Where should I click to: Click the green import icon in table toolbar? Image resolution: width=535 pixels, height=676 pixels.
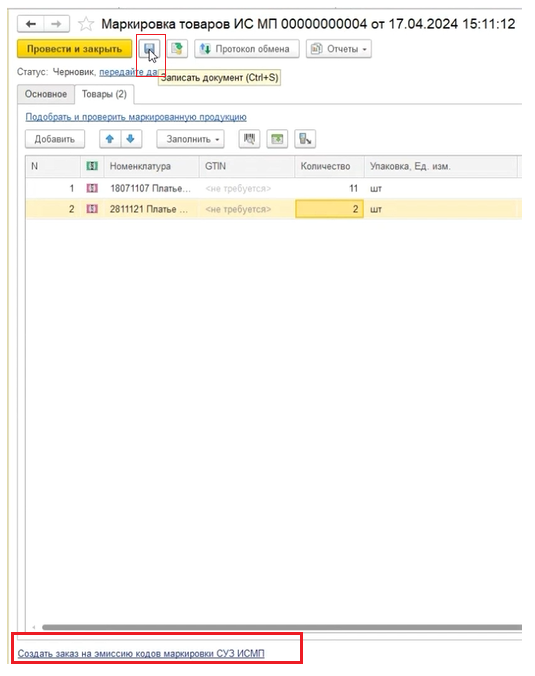point(277,139)
